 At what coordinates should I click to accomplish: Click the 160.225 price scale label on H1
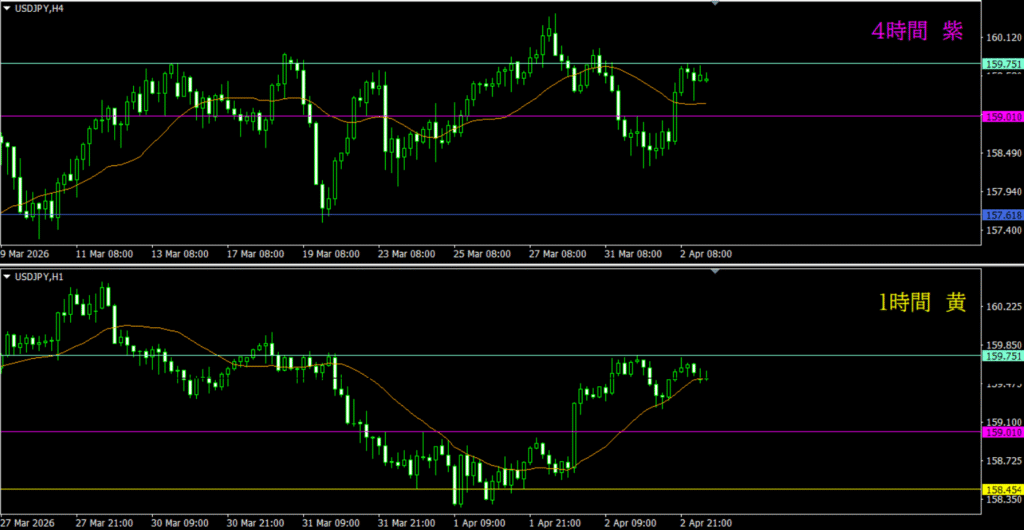click(1003, 308)
